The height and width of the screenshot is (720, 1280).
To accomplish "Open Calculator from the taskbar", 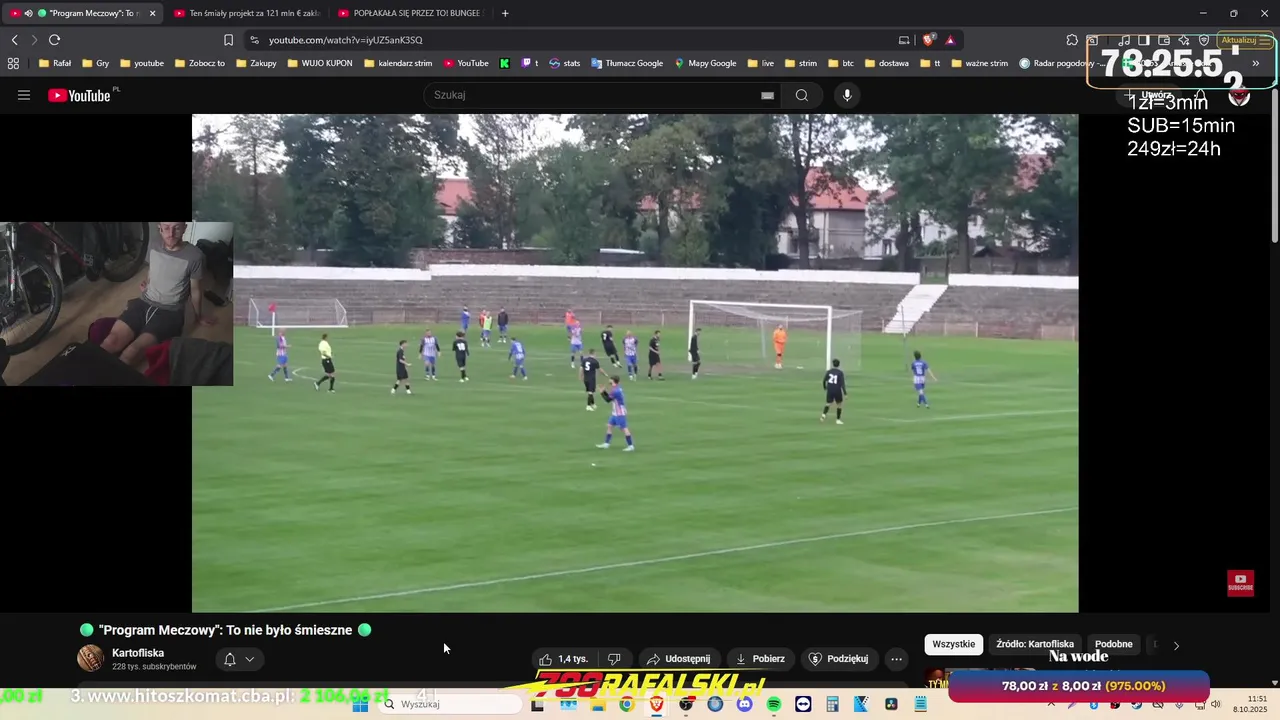I will (832, 704).
